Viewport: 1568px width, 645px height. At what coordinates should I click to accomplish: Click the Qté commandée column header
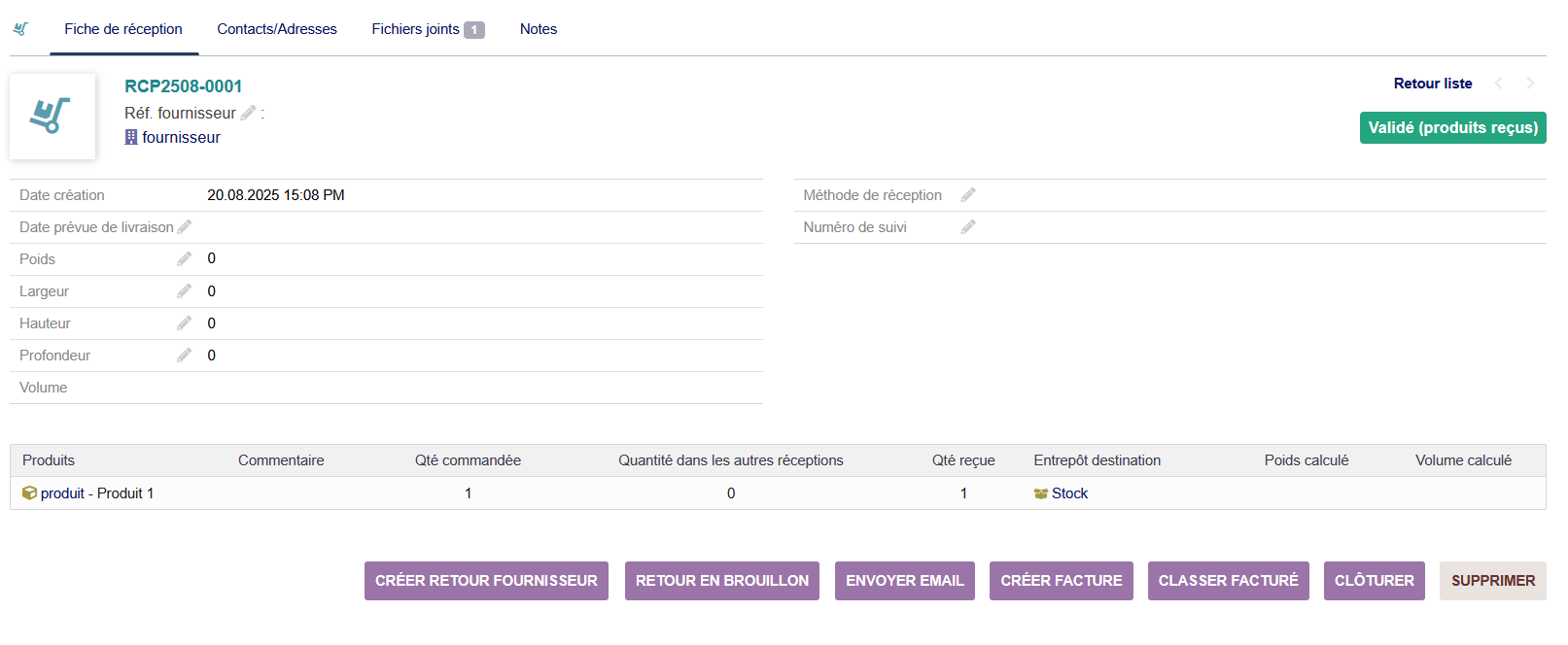(468, 460)
